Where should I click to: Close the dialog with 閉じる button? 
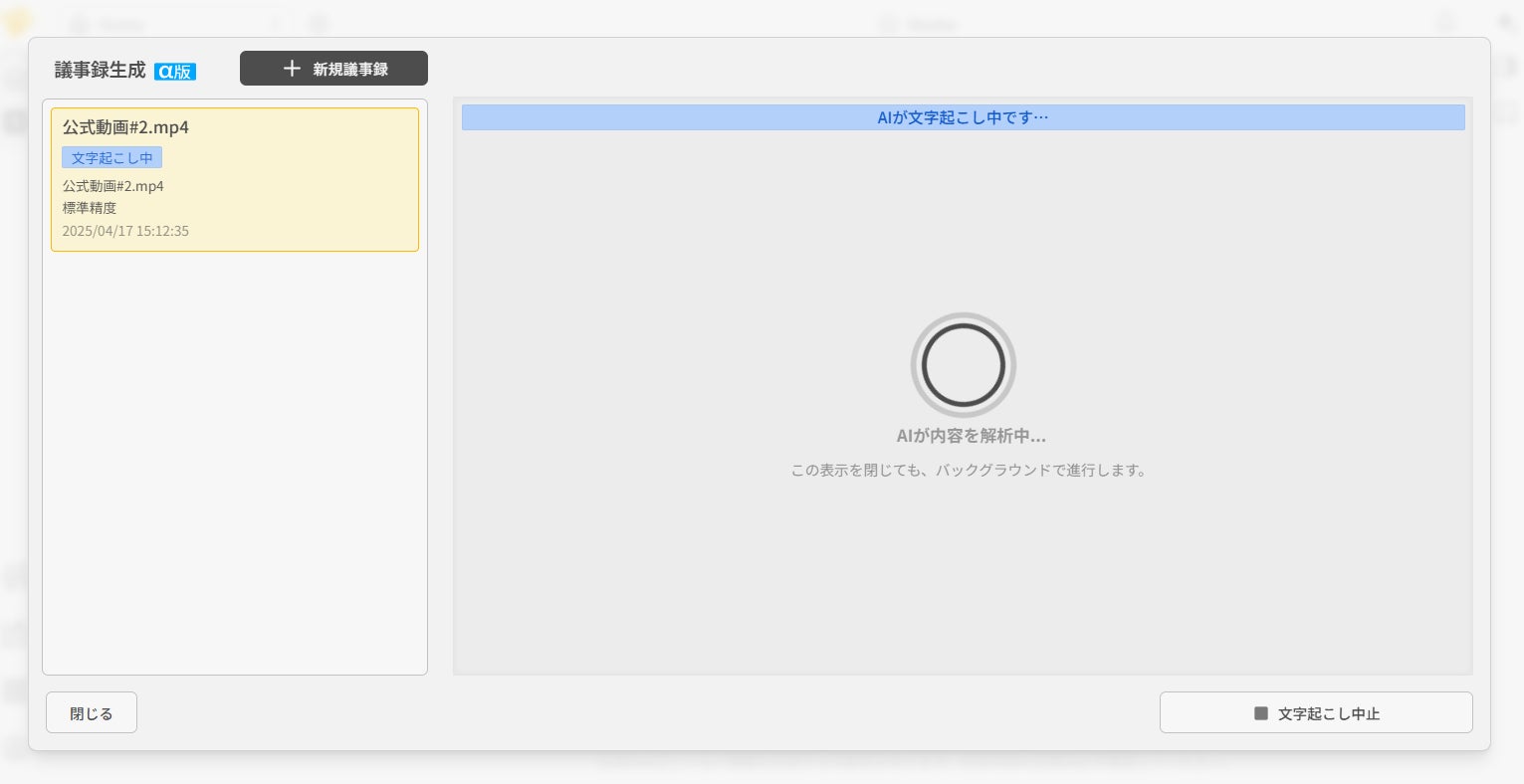point(92,713)
